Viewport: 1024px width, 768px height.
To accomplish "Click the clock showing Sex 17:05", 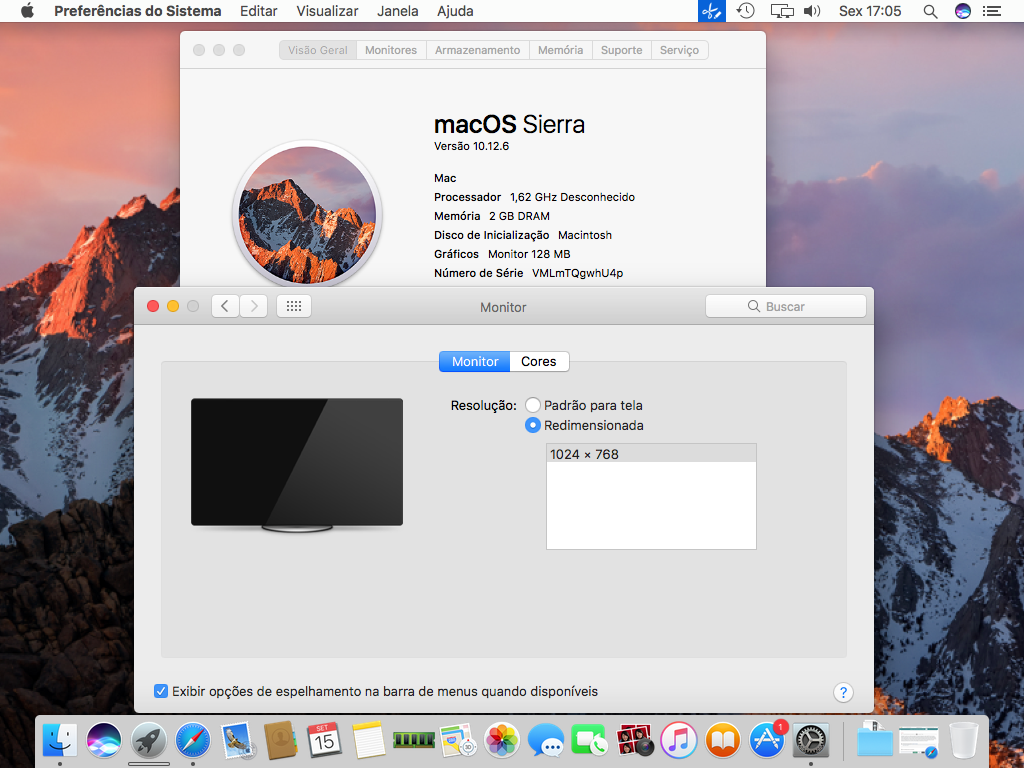I will coord(870,11).
